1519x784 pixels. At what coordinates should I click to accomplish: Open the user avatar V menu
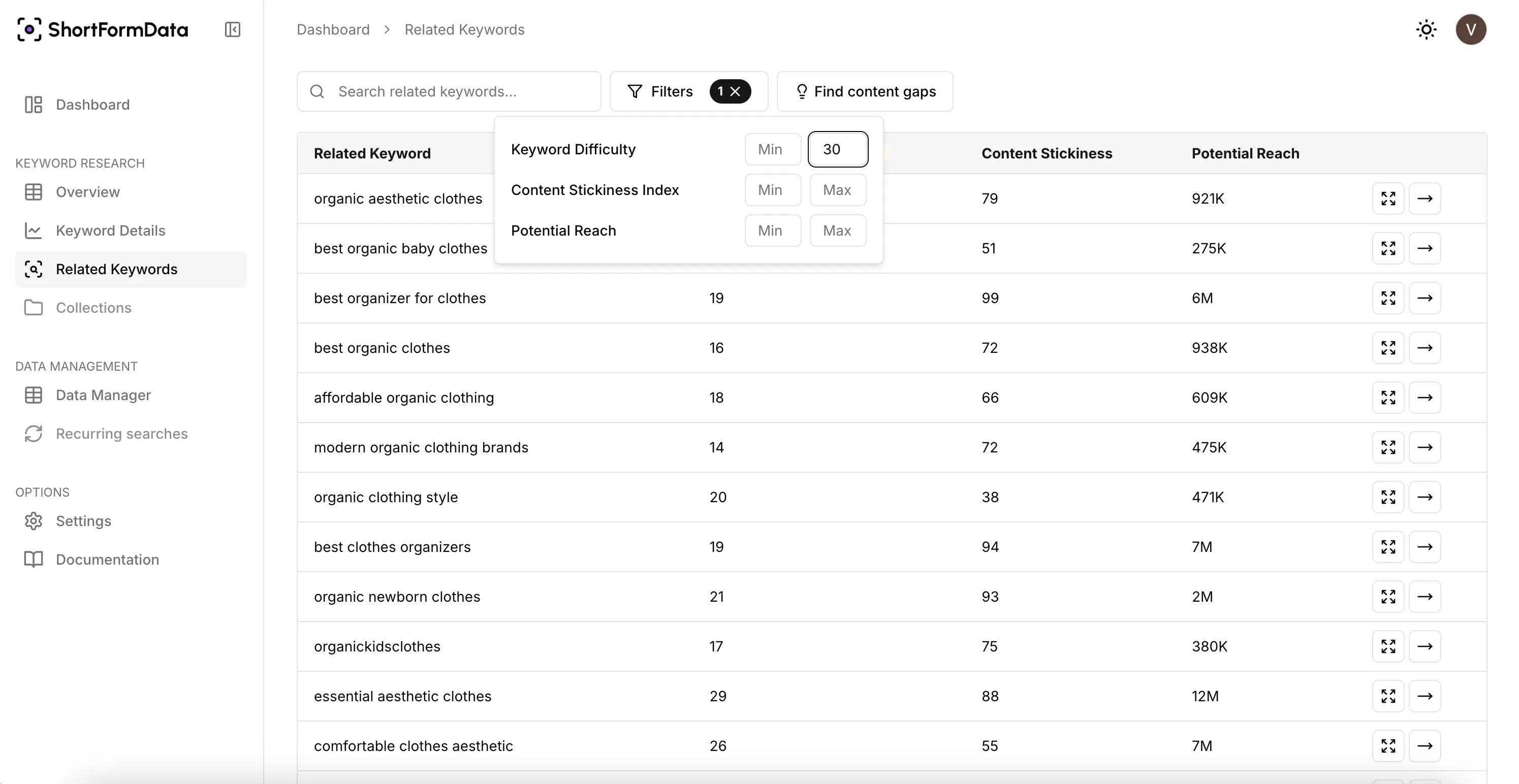point(1471,29)
